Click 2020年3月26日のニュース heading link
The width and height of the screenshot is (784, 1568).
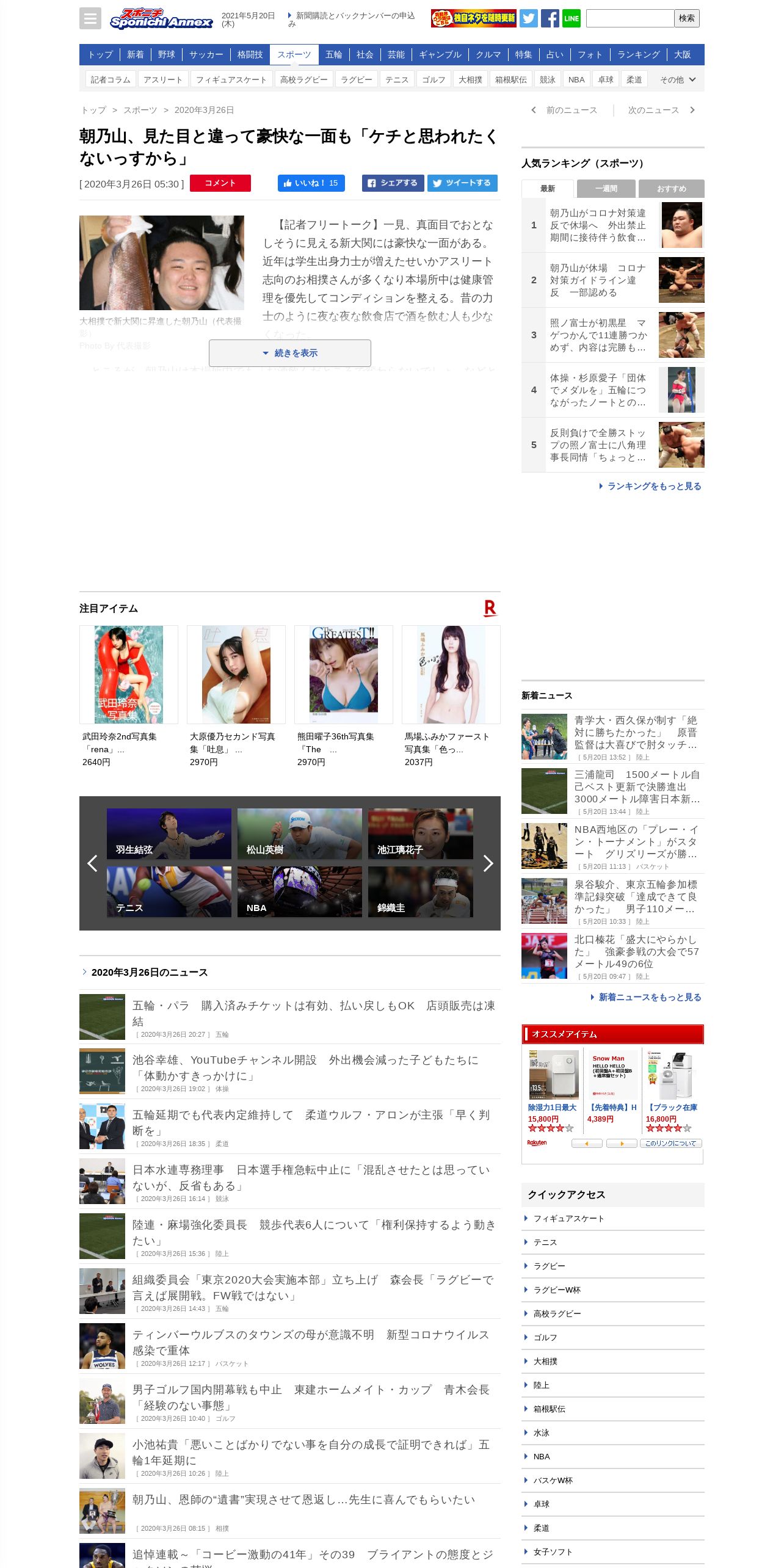[150, 973]
